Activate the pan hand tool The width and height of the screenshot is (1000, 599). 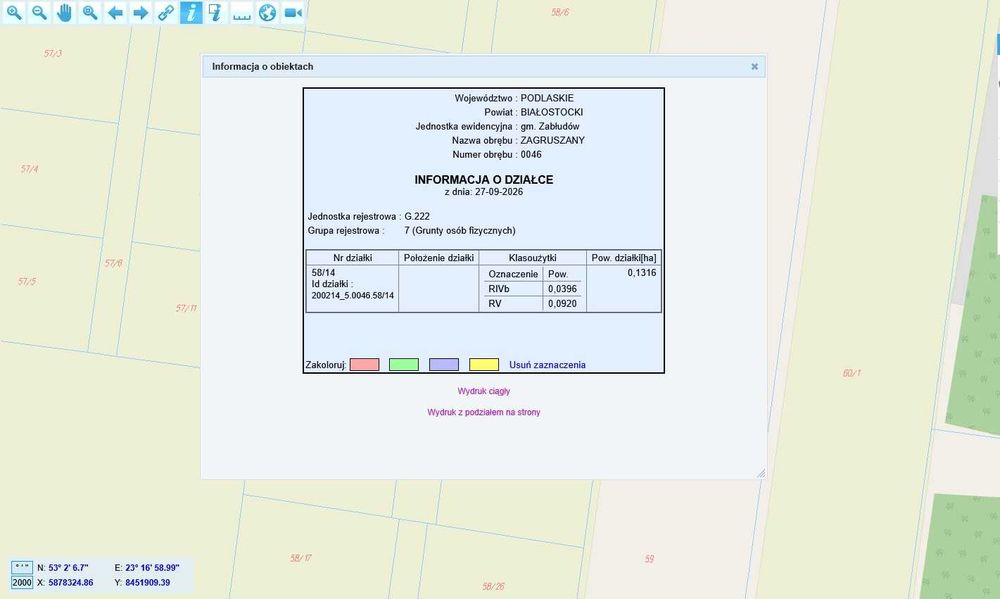pyautogui.click(x=64, y=13)
